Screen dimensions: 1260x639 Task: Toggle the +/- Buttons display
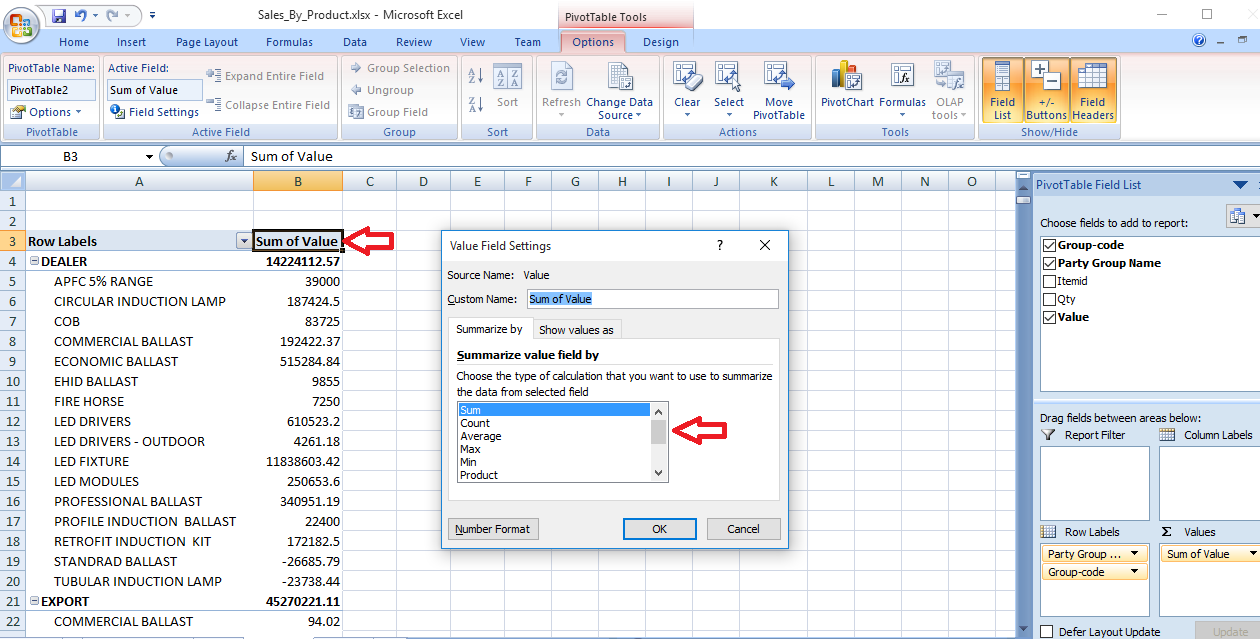click(1046, 90)
